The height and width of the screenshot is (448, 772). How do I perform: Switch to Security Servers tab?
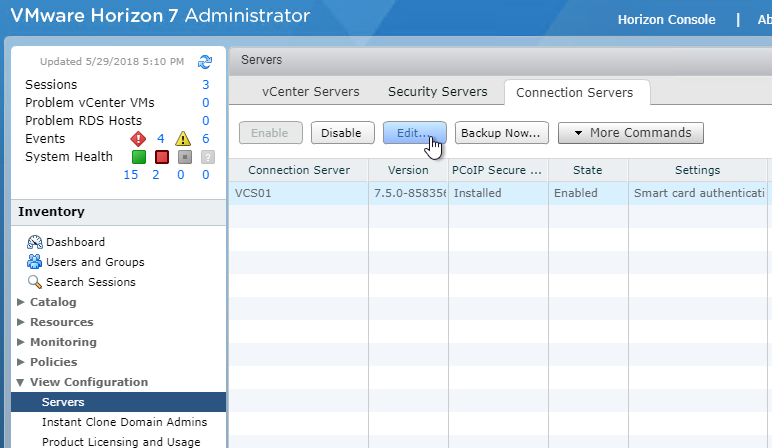pos(438,92)
